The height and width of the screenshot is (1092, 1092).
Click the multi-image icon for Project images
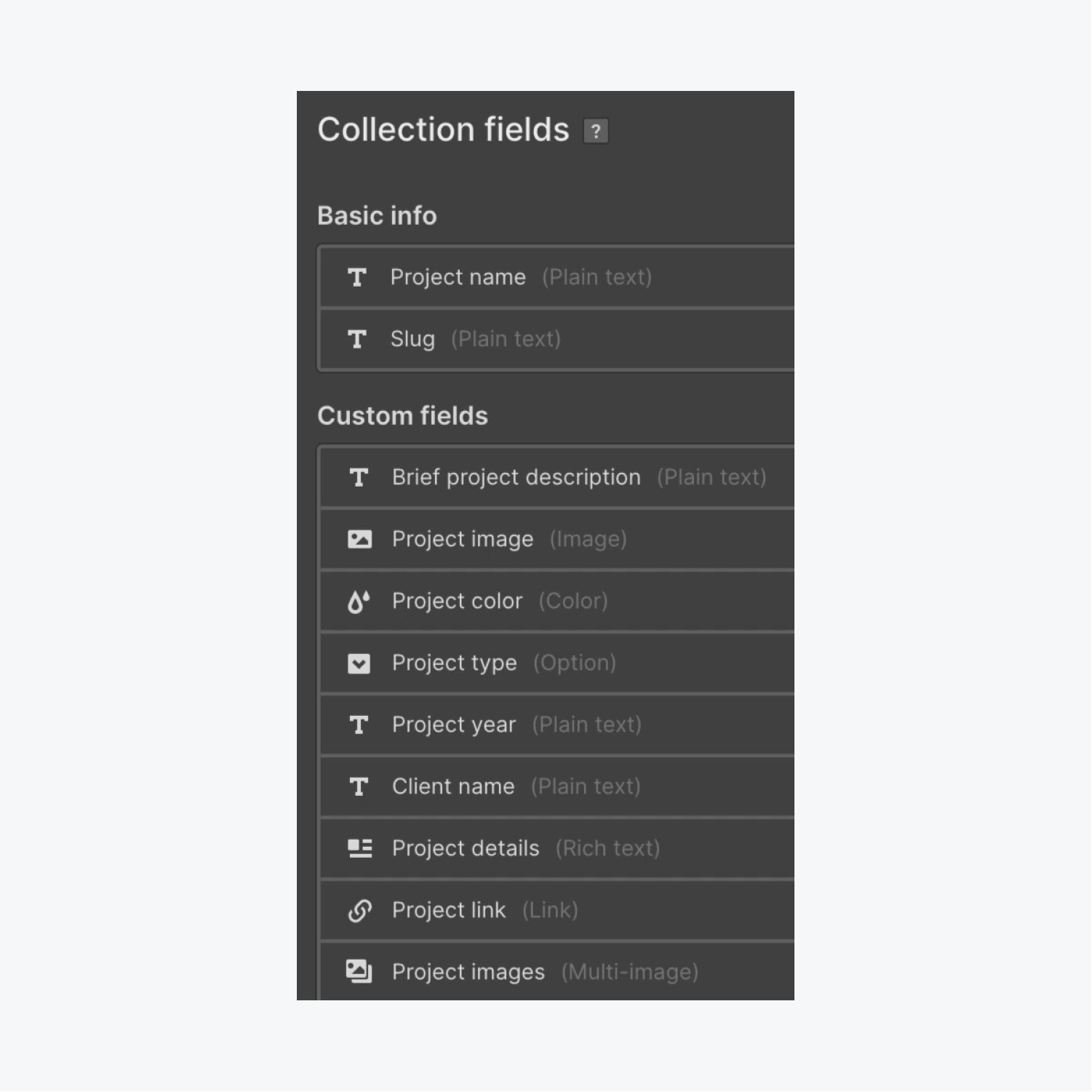click(359, 972)
